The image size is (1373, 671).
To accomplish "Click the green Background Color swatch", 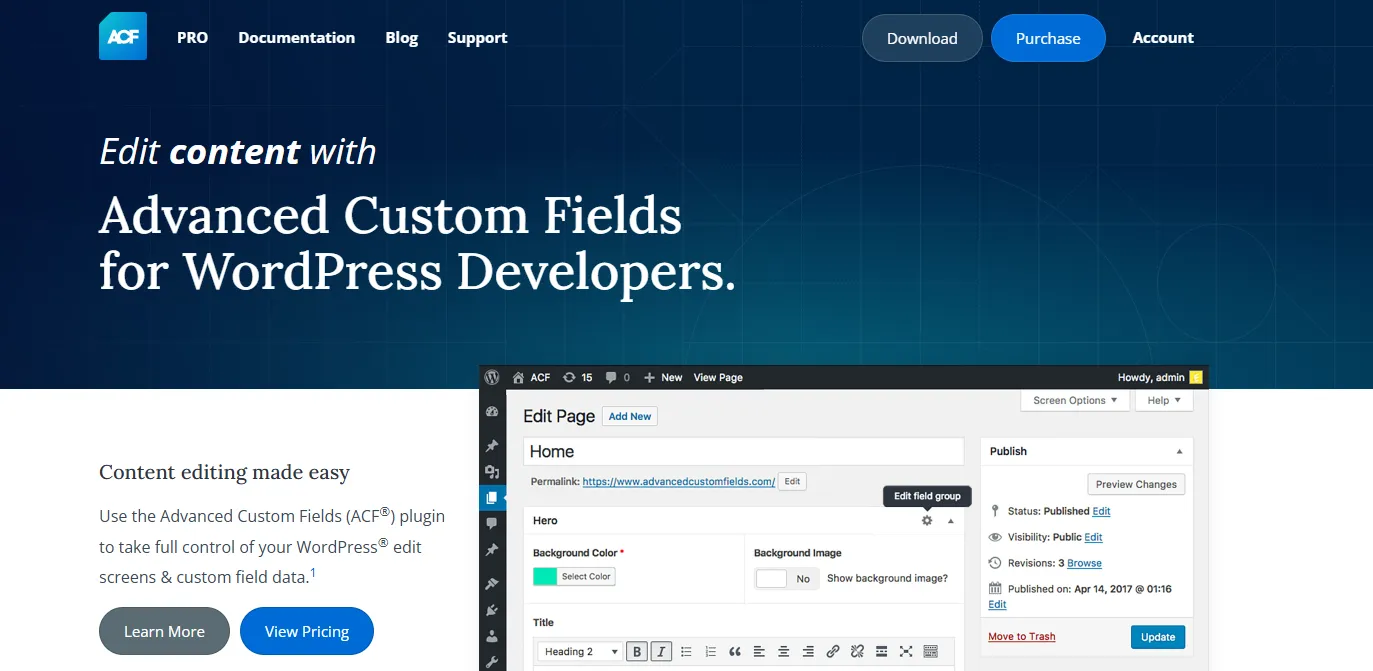I will [545, 576].
